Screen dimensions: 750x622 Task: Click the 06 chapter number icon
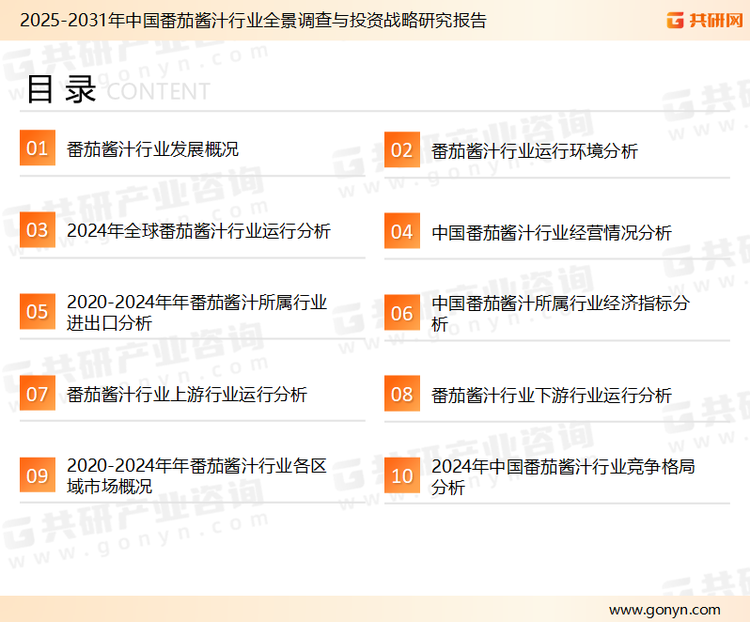[x=402, y=313]
